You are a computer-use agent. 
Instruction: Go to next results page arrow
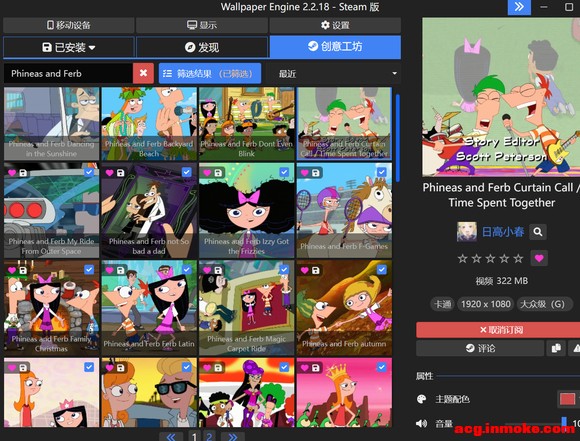click(x=232, y=436)
